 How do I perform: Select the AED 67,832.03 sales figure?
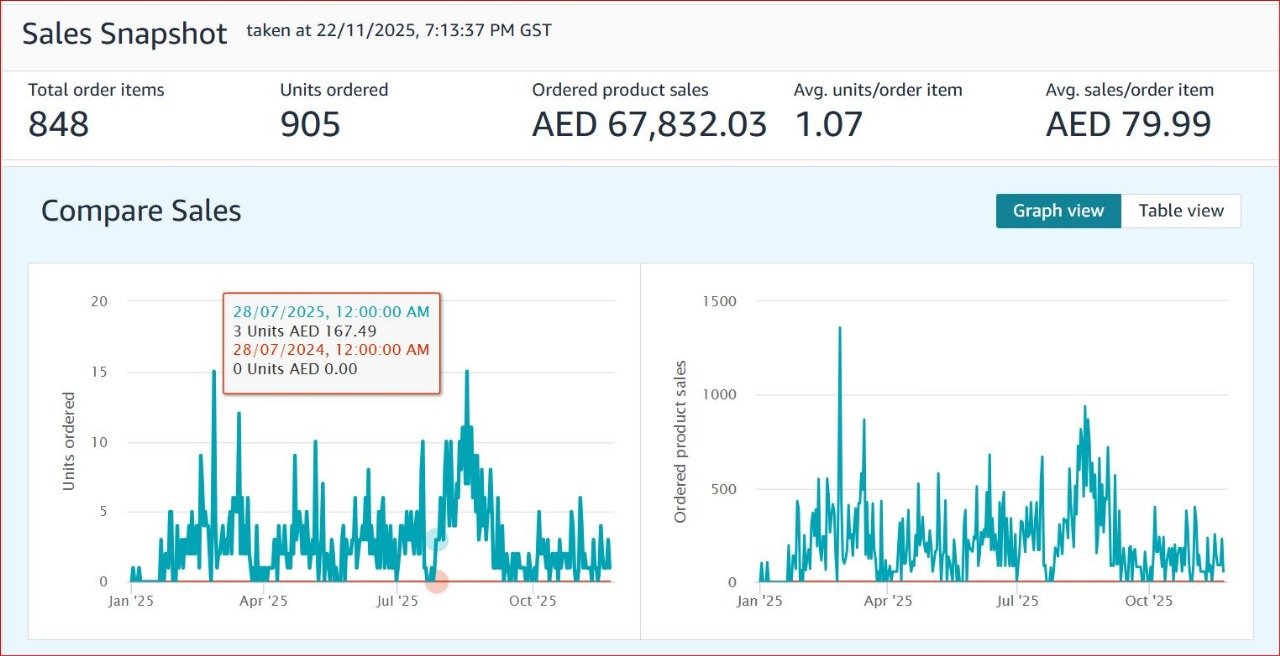tap(649, 125)
